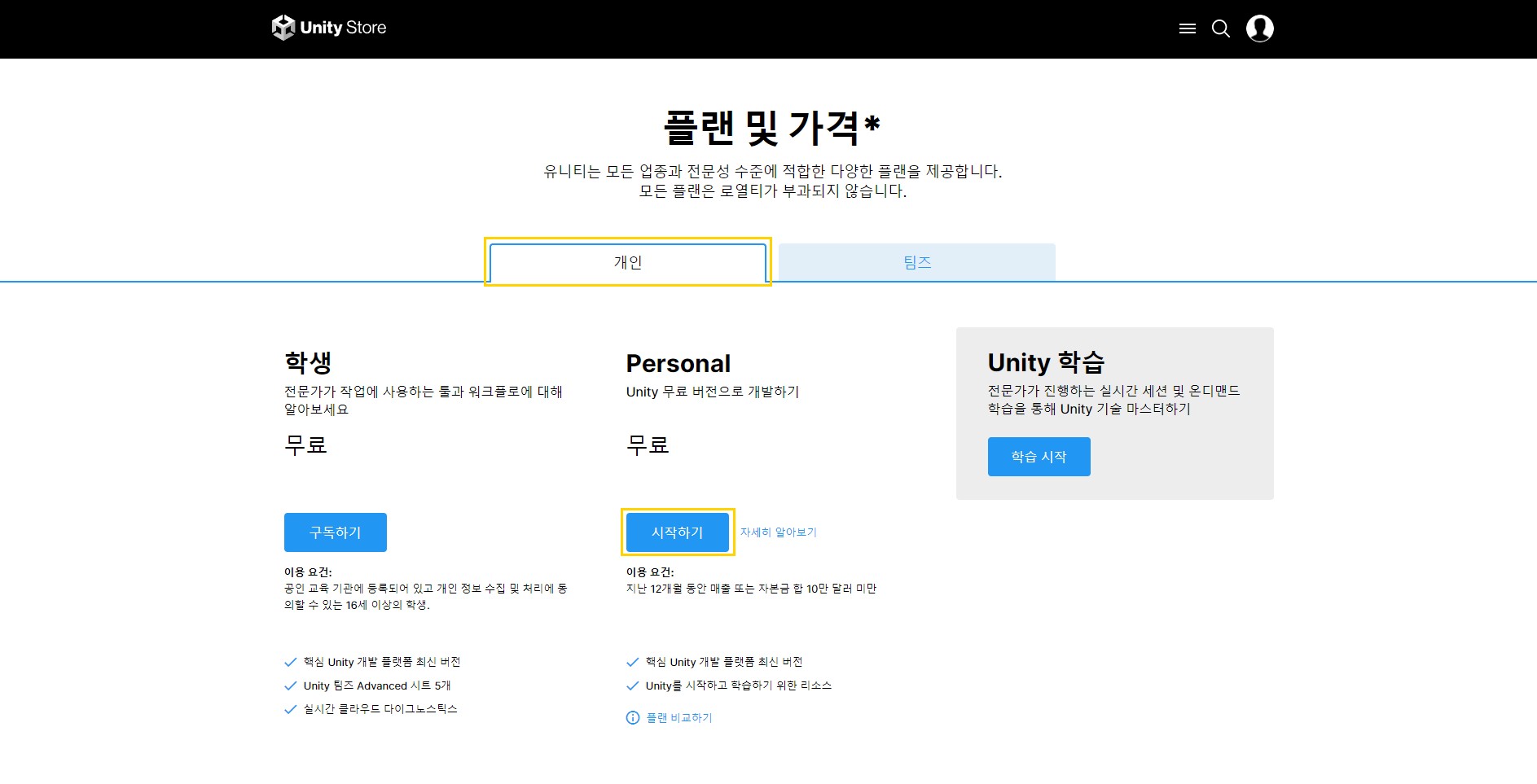Click the text Unity 팀즈 Advanced 시트 5개
This screenshot has width=1537, height=784.
point(377,685)
